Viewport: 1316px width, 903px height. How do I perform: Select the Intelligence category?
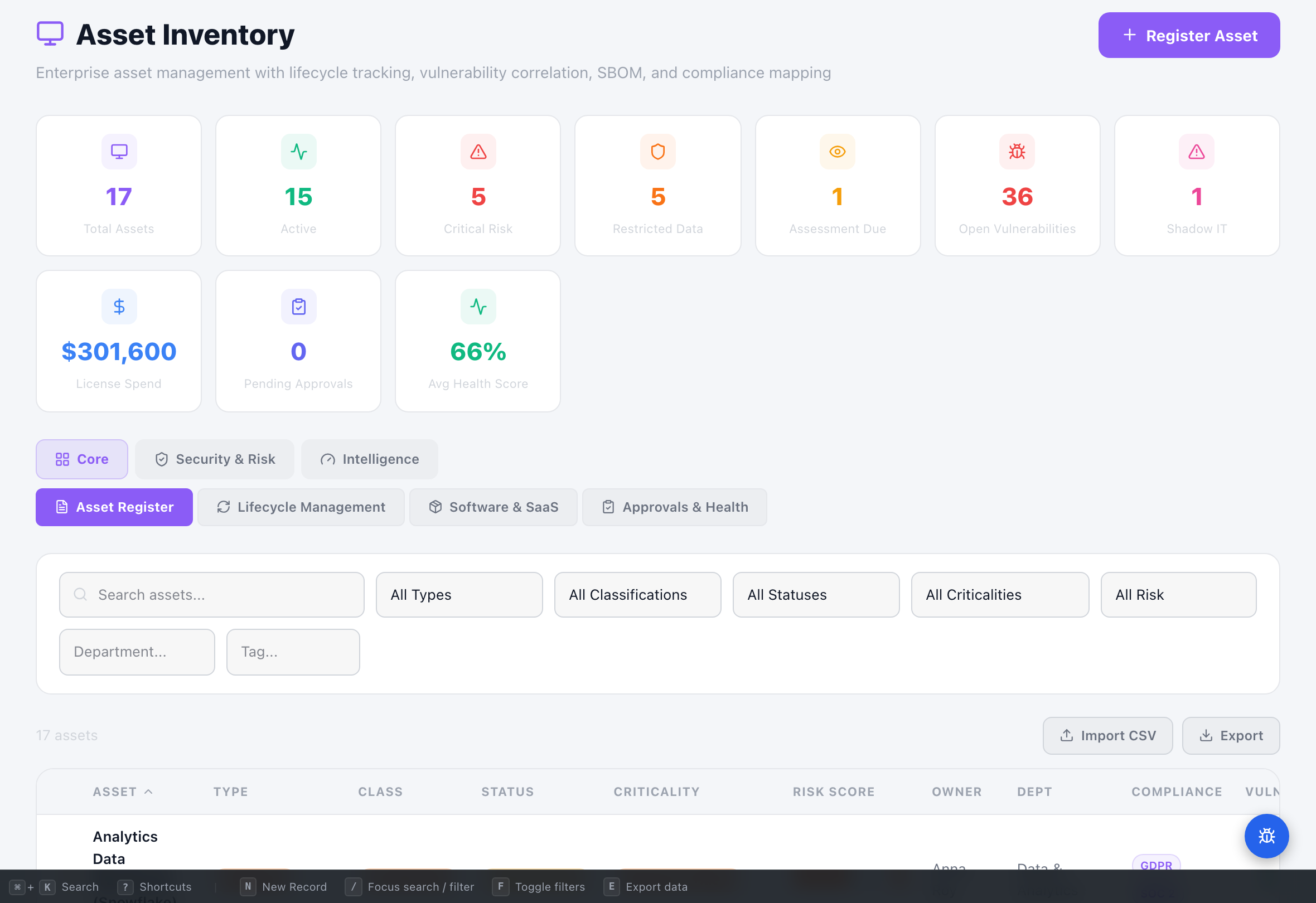click(369, 459)
